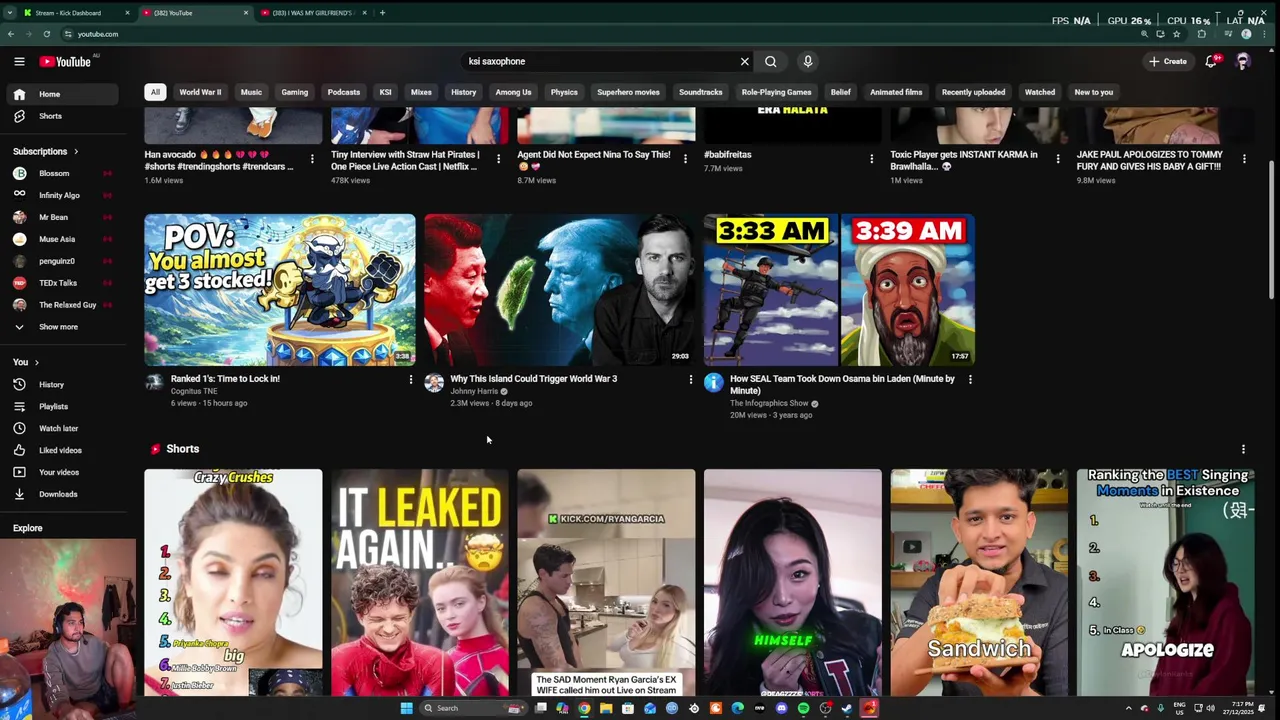
Task: Select the Podcasts filter chip
Action: click(343, 92)
